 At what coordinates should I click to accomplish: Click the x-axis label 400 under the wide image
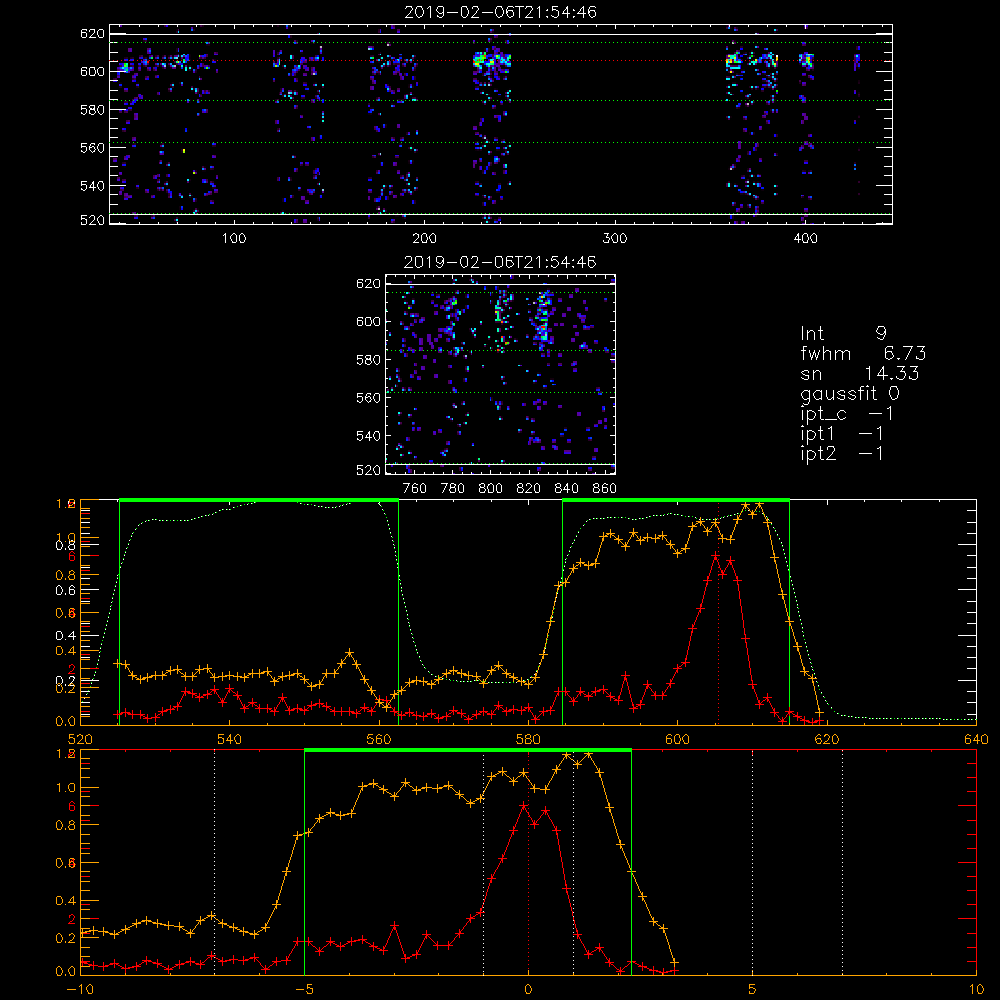(x=805, y=239)
